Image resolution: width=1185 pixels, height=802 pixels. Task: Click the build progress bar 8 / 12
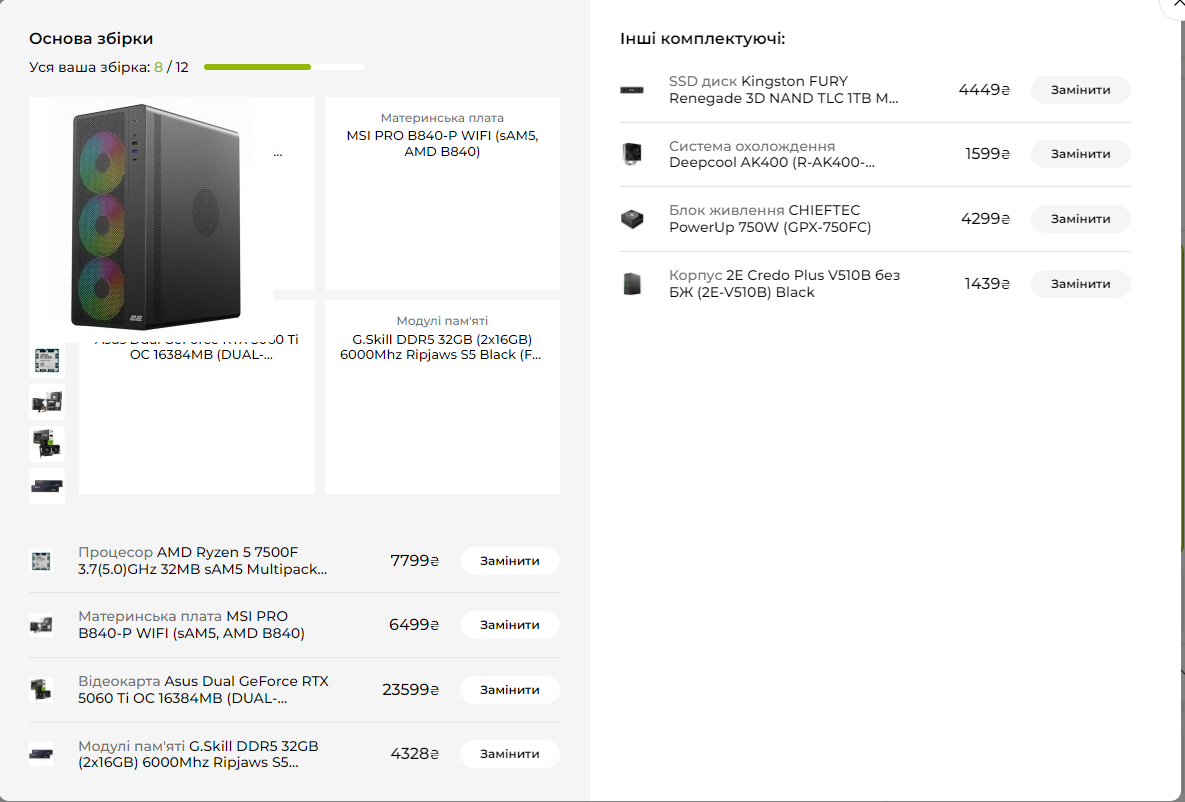click(283, 67)
